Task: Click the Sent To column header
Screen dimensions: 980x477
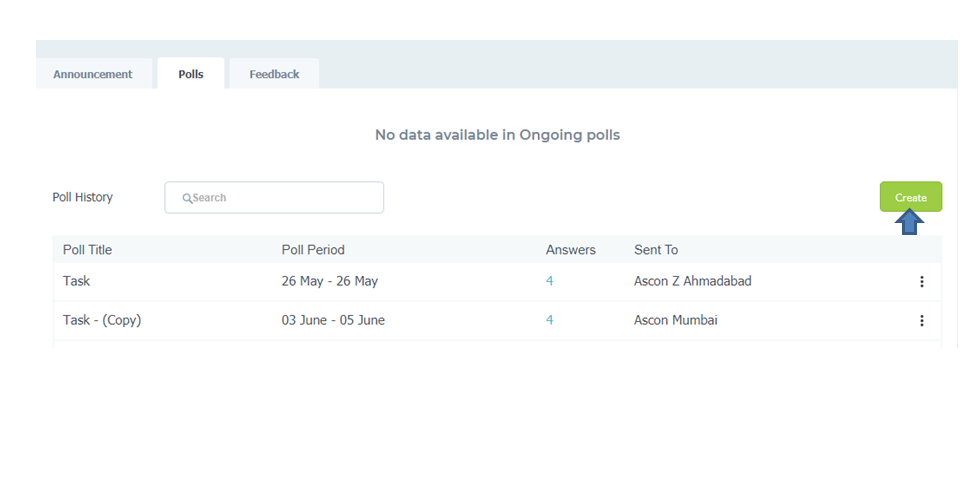Action: [x=656, y=250]
